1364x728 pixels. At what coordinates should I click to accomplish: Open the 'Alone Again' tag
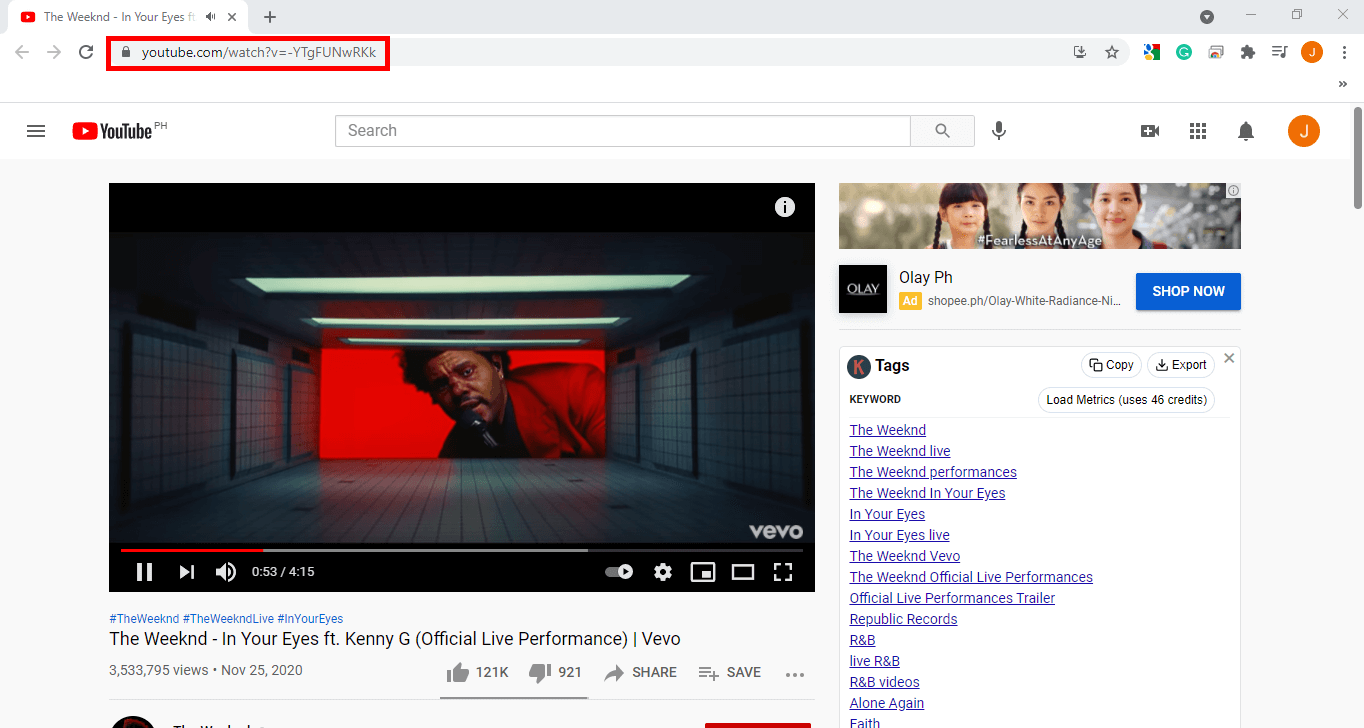click(x=886, y=703)
